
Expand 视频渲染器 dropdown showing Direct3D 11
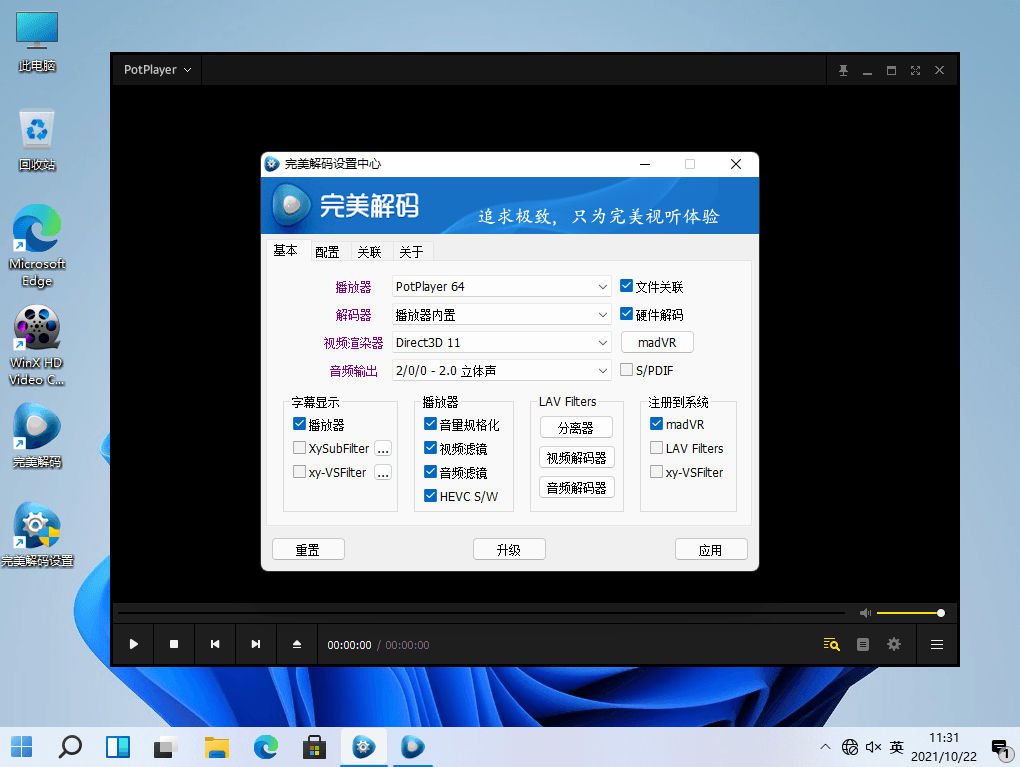tap(502, 342)
